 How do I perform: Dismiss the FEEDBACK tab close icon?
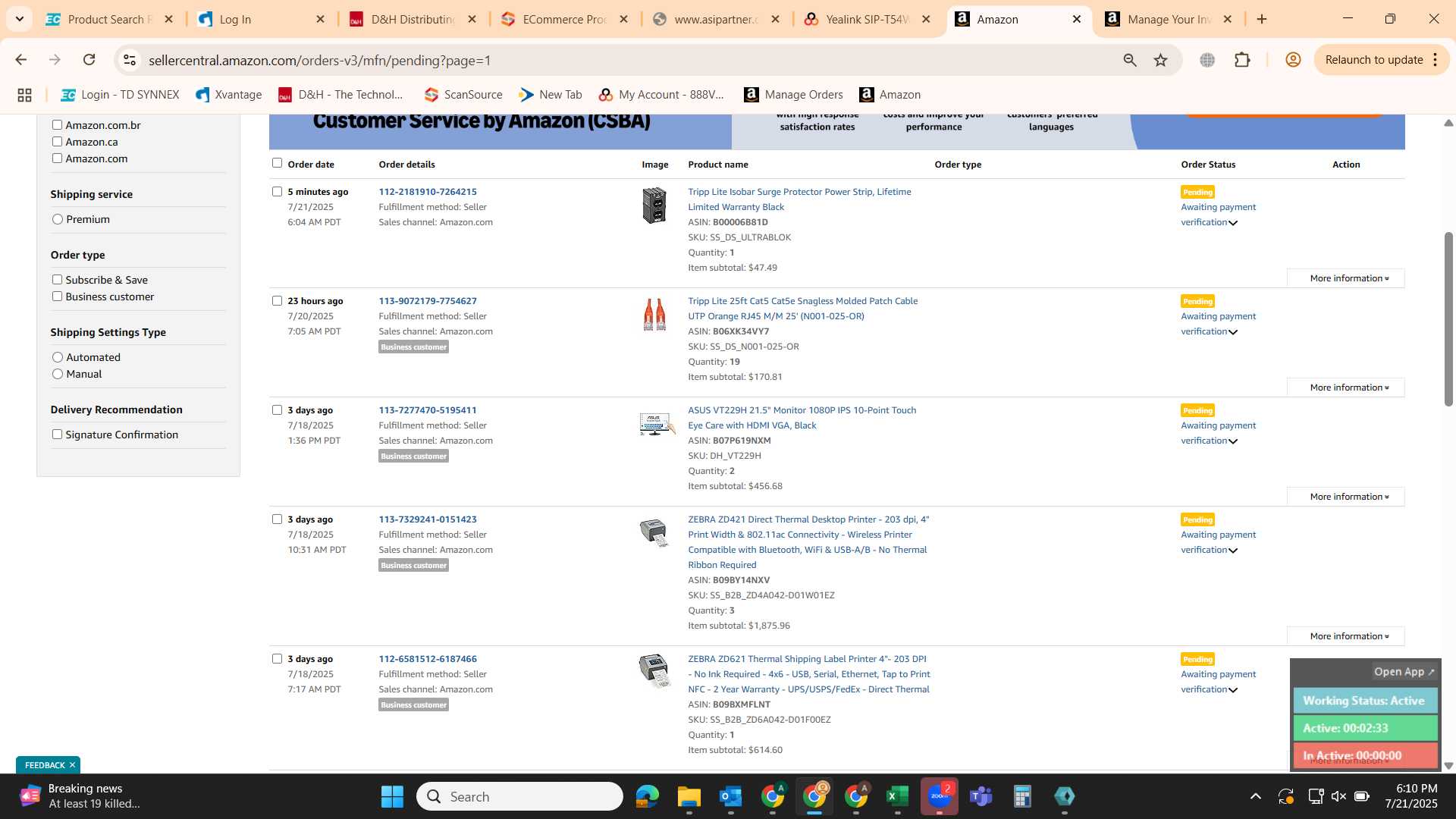coord(72,765)
